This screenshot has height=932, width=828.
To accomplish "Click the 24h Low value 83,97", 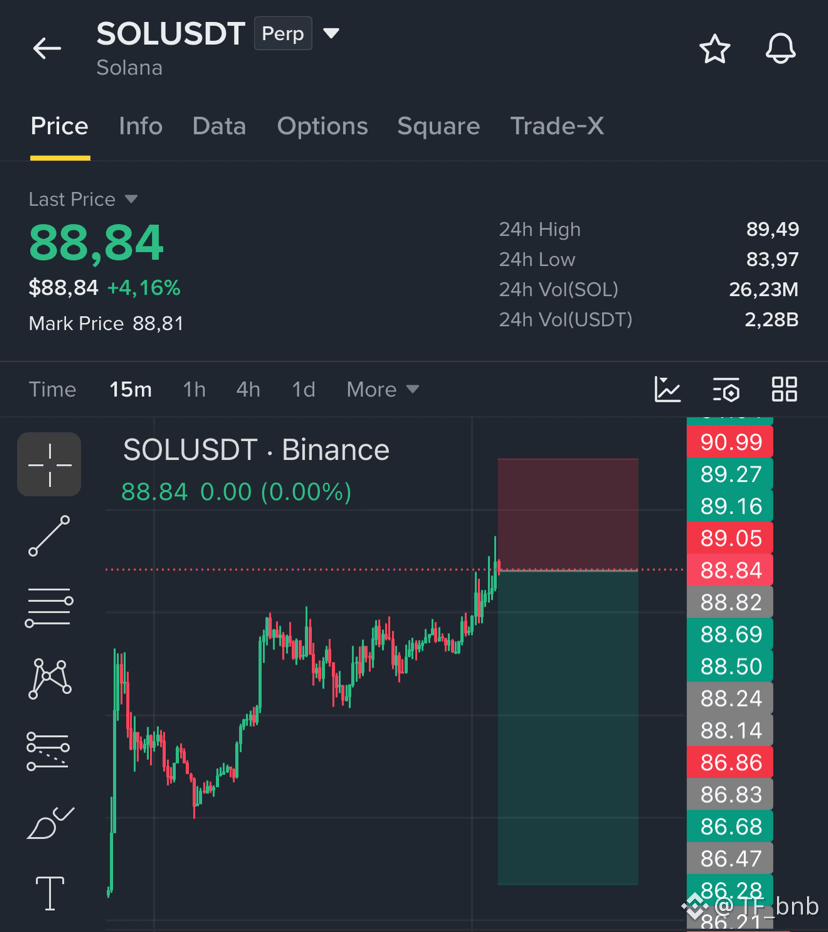I will 772,259.
